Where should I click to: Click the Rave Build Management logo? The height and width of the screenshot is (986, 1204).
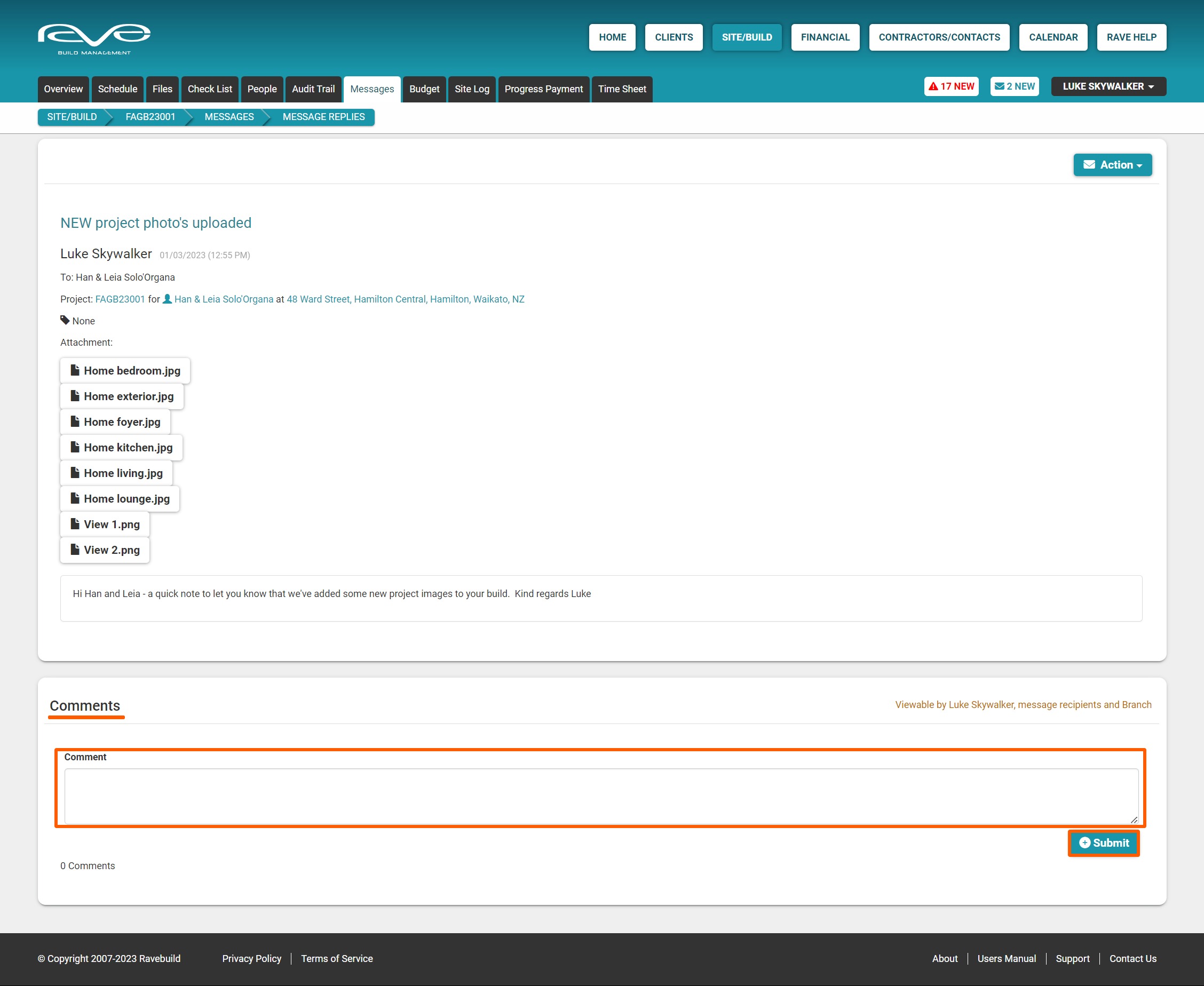point(94,38)
